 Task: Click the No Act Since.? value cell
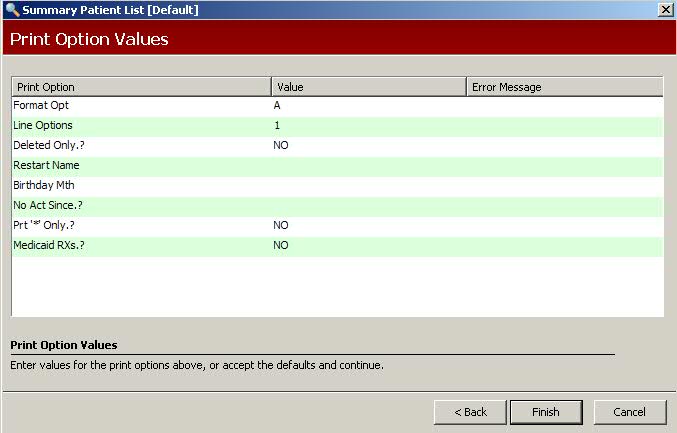[x=368, y=205]
